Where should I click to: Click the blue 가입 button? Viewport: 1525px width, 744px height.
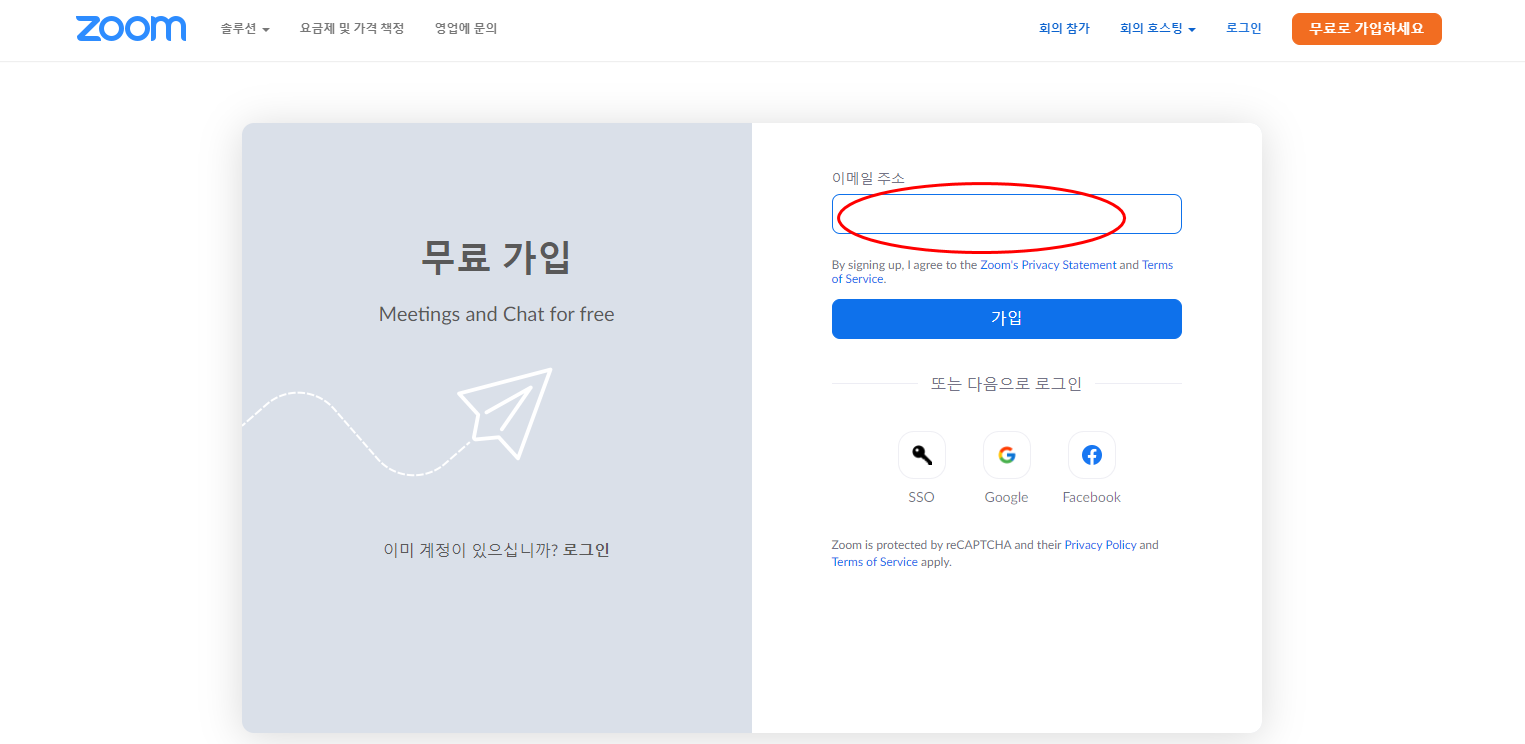[1006, 319]
